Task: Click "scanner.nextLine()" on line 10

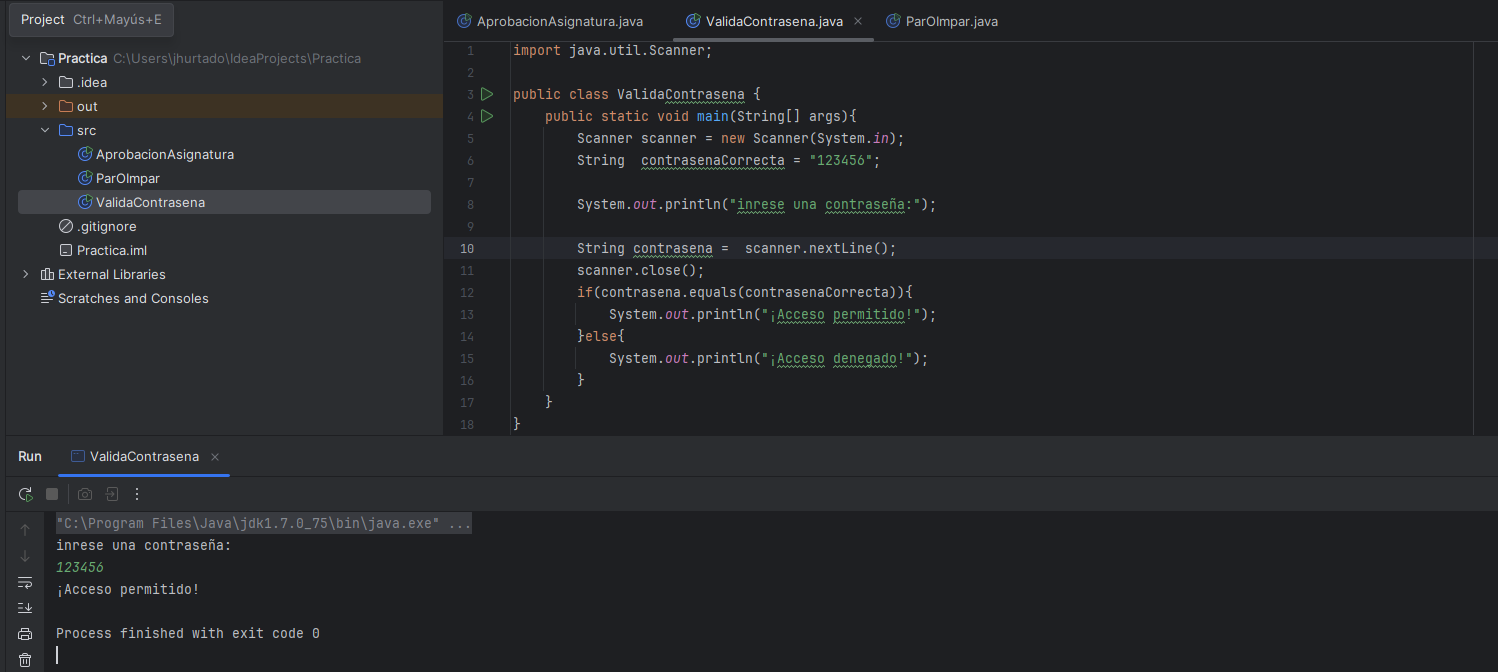Action: [817, 248]
